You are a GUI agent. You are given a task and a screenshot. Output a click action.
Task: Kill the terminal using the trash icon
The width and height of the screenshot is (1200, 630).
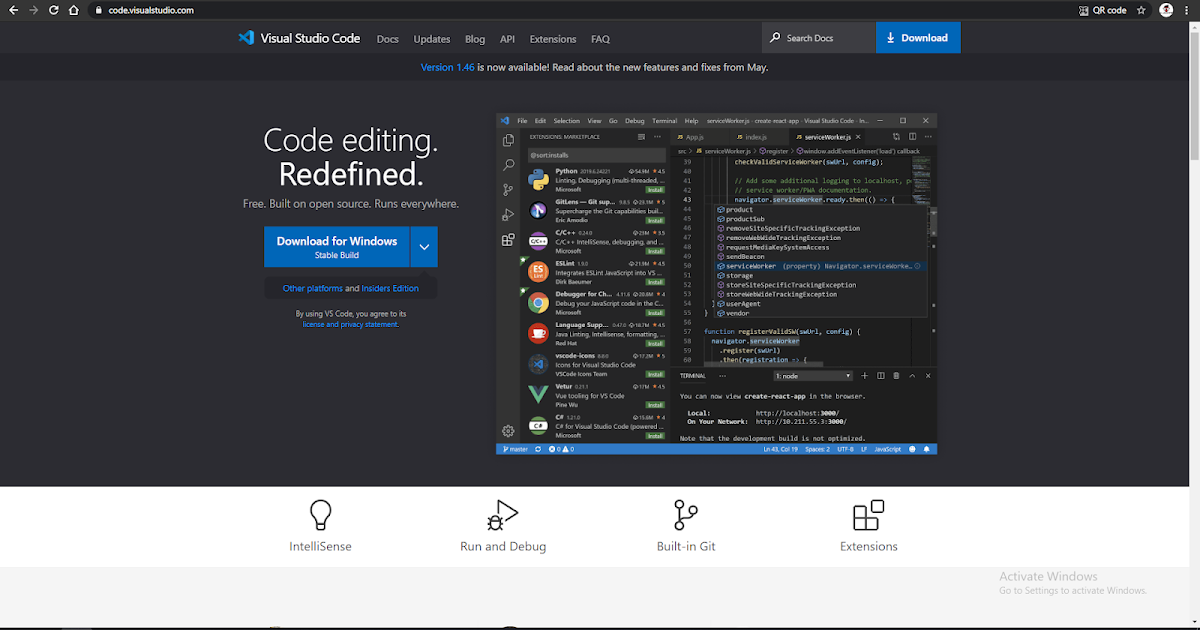[896, 375]
